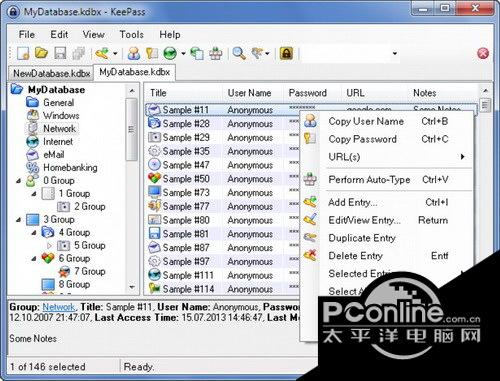Click the Save All toolbar icon
This screenshot has width=500, height=381.
click(x=79, y=53)
